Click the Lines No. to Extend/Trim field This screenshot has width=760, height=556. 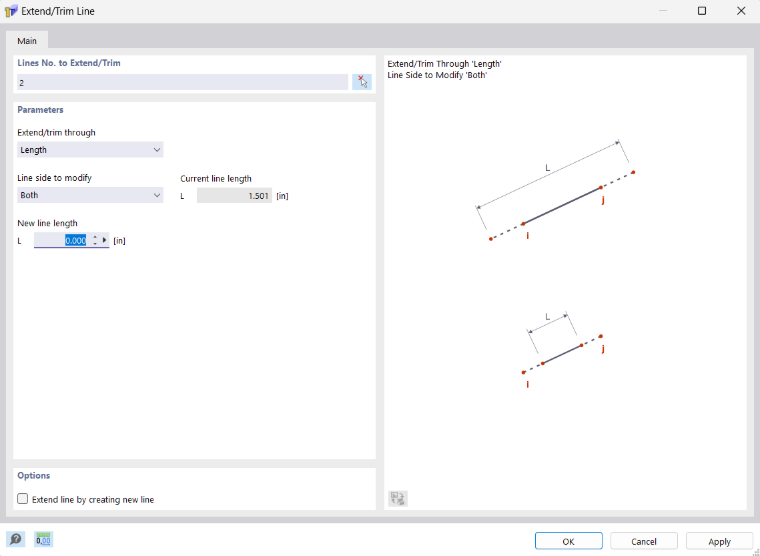pyautogui.click(x=183, y=82)
